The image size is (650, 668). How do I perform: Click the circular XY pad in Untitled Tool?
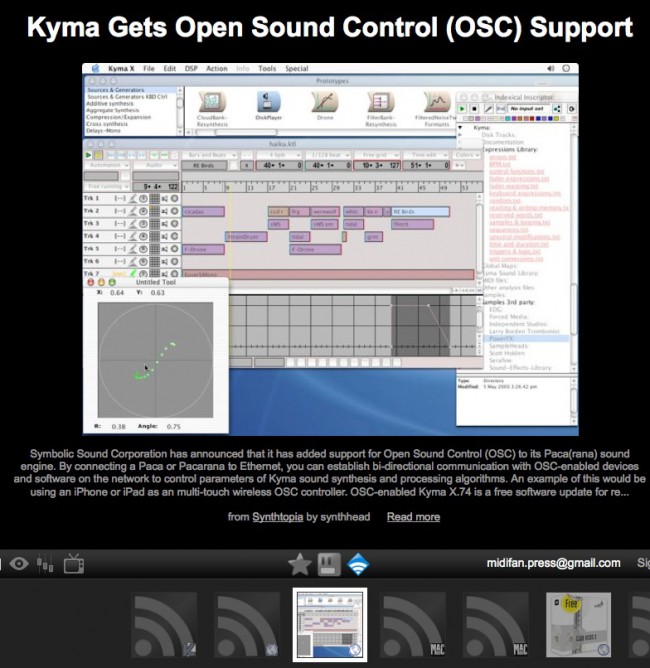coord(155,360)
